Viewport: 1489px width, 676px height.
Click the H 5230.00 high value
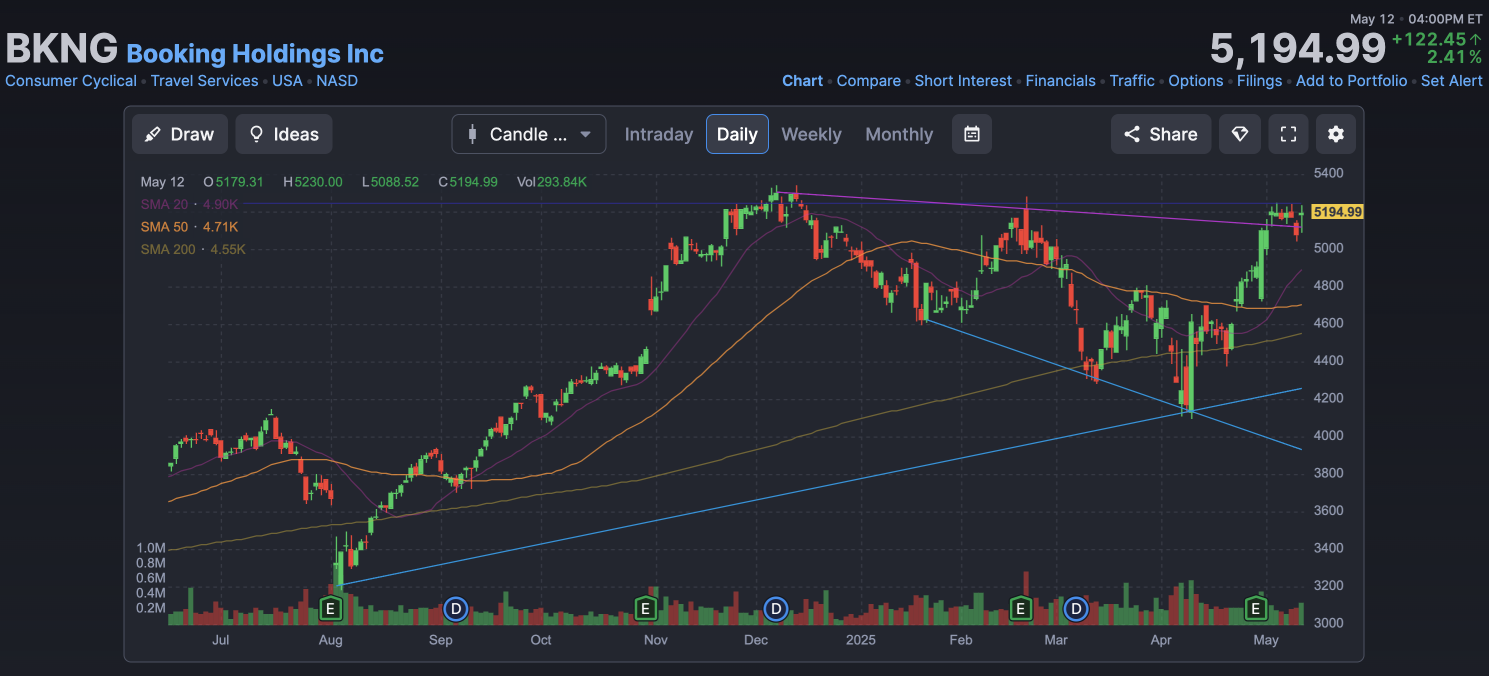click(312, 182)
